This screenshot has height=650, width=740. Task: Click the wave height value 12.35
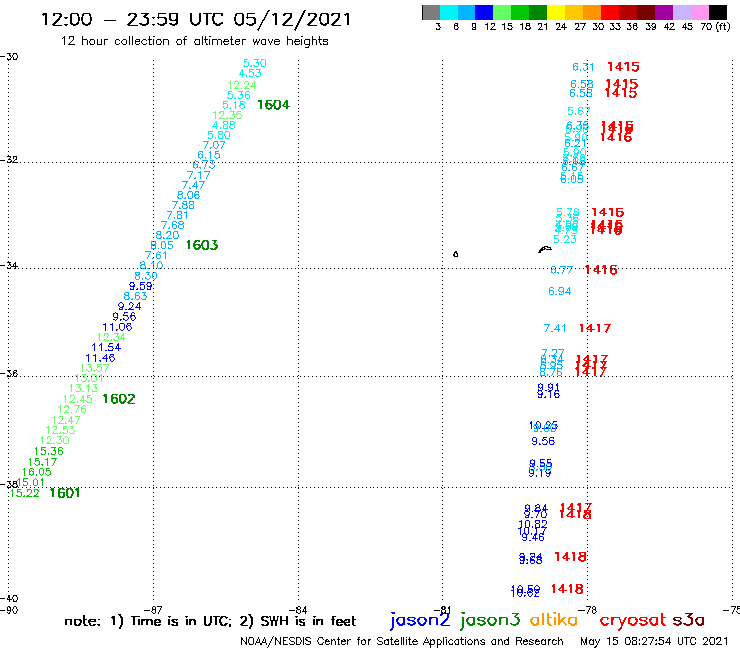[x=227, y=115]
